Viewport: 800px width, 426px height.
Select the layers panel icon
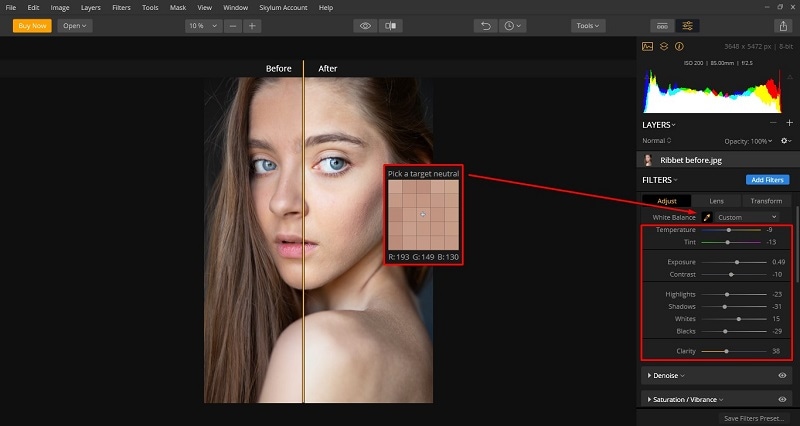click(664, 46)
